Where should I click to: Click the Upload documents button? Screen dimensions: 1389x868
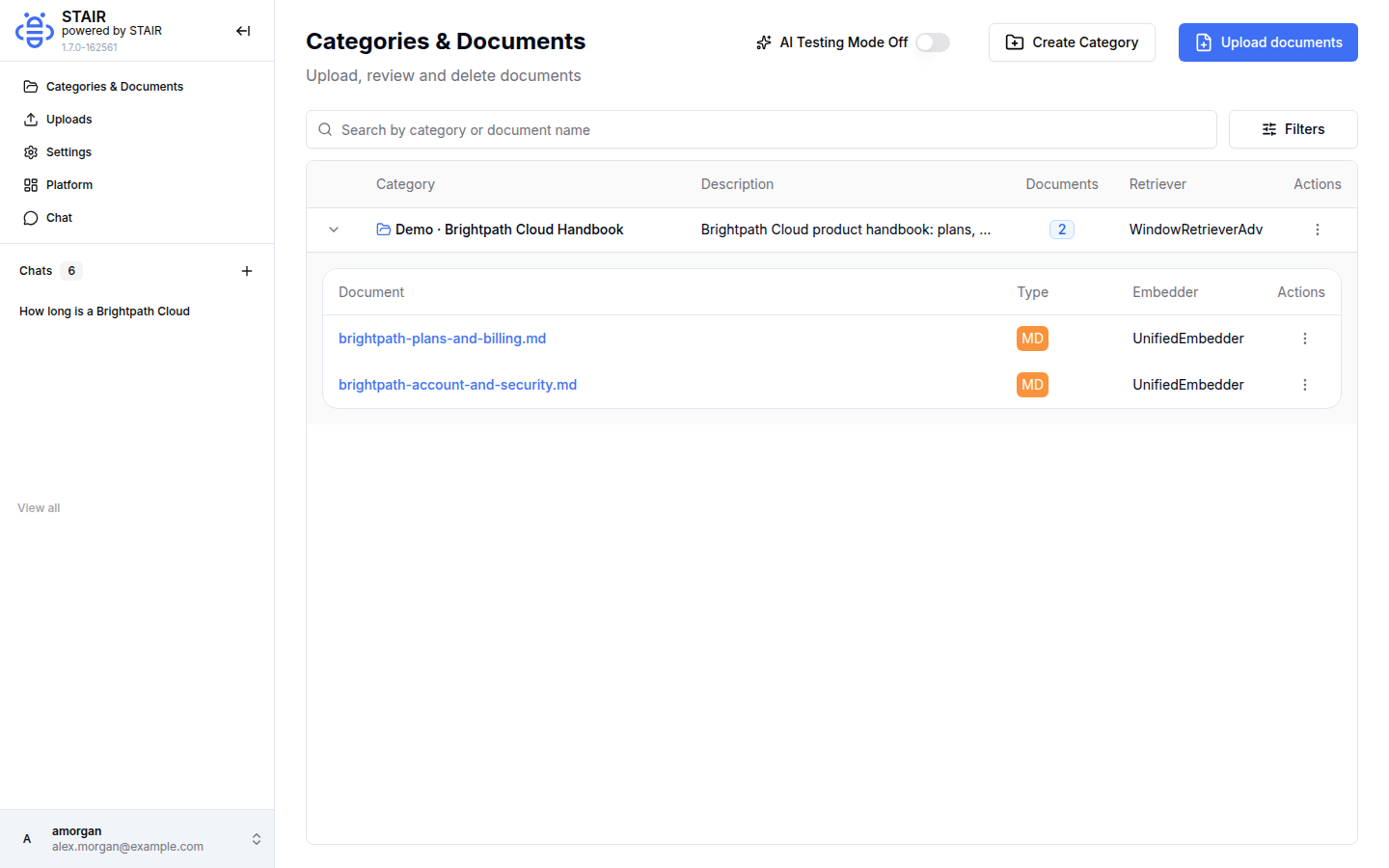[x=1268, y=42]
